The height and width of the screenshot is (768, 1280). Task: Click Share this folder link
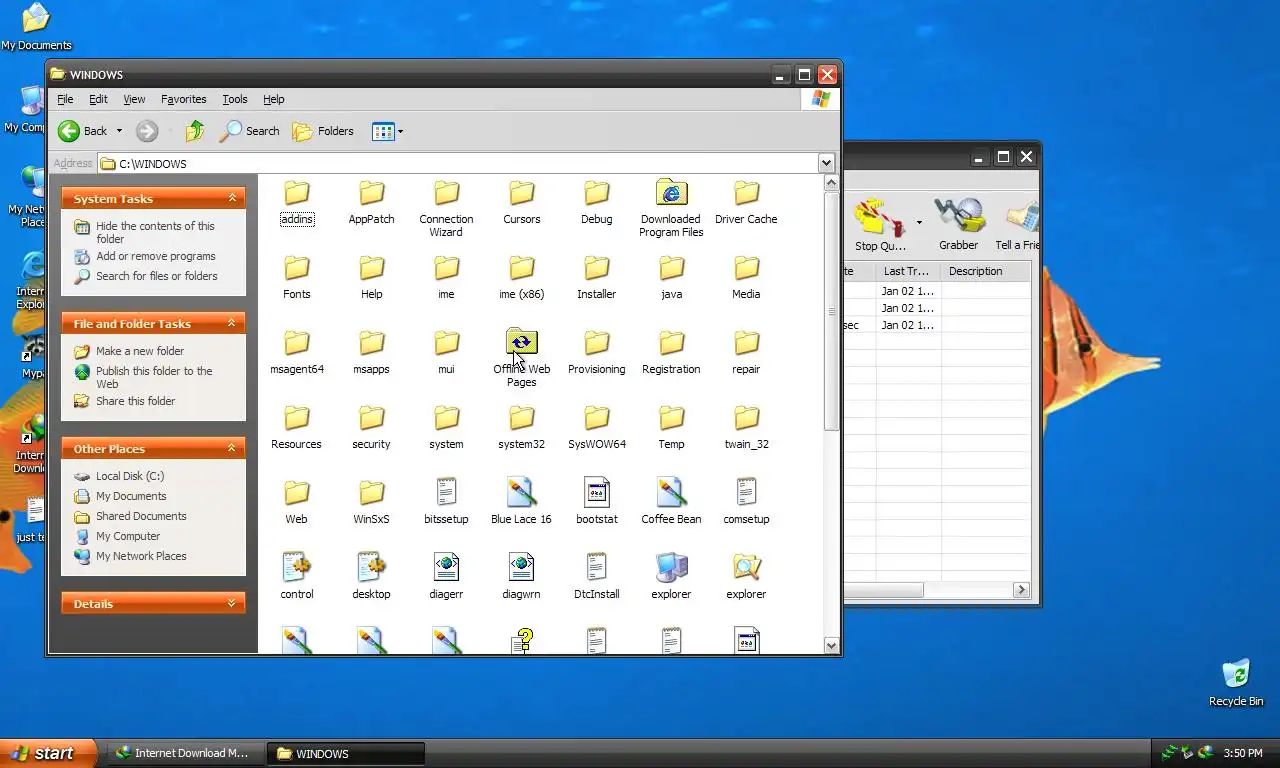(135, 401)
